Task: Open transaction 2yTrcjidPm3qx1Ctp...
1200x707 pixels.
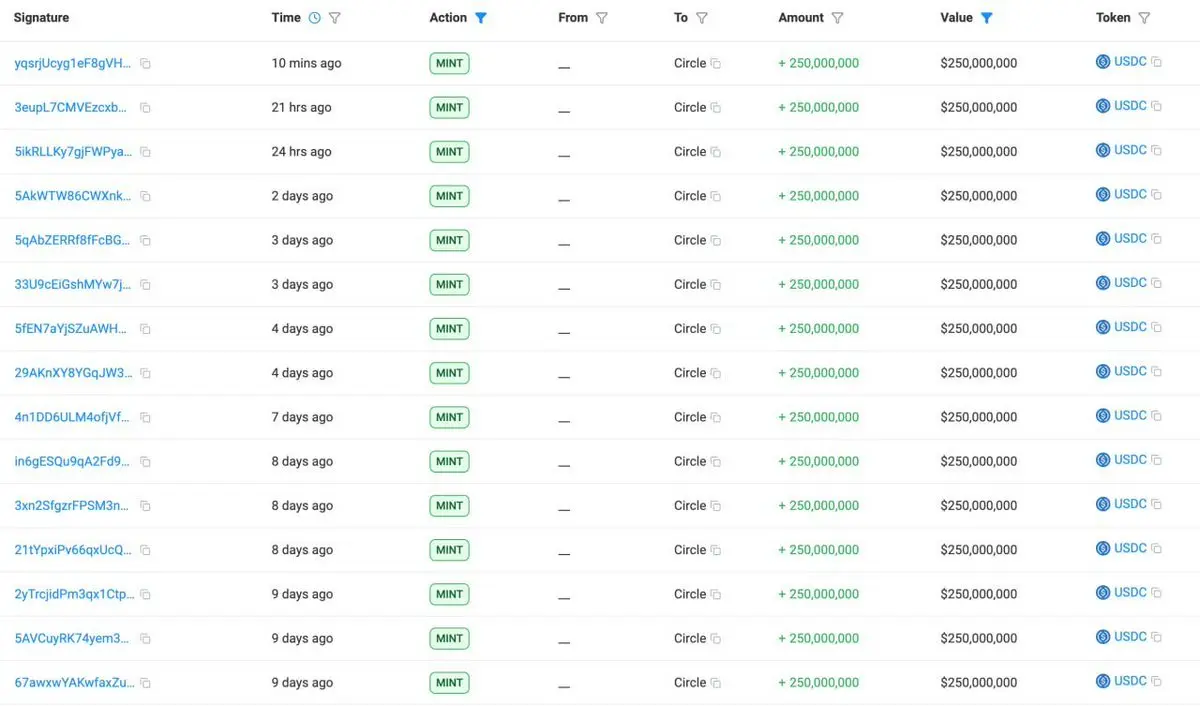Action: pos(74,594)
